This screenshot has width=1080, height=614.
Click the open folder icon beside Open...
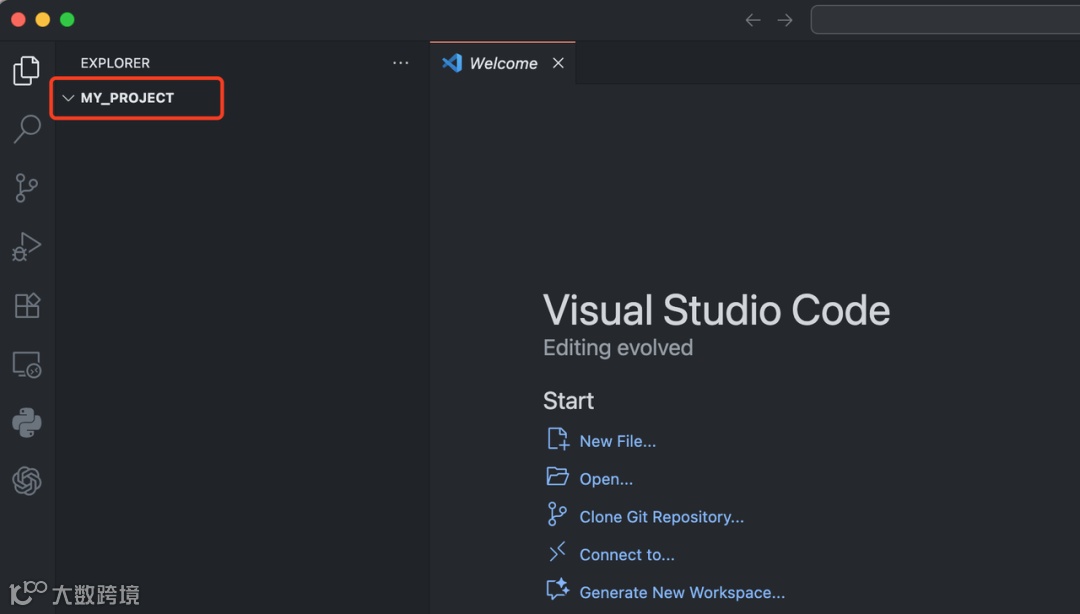point(557,476)
